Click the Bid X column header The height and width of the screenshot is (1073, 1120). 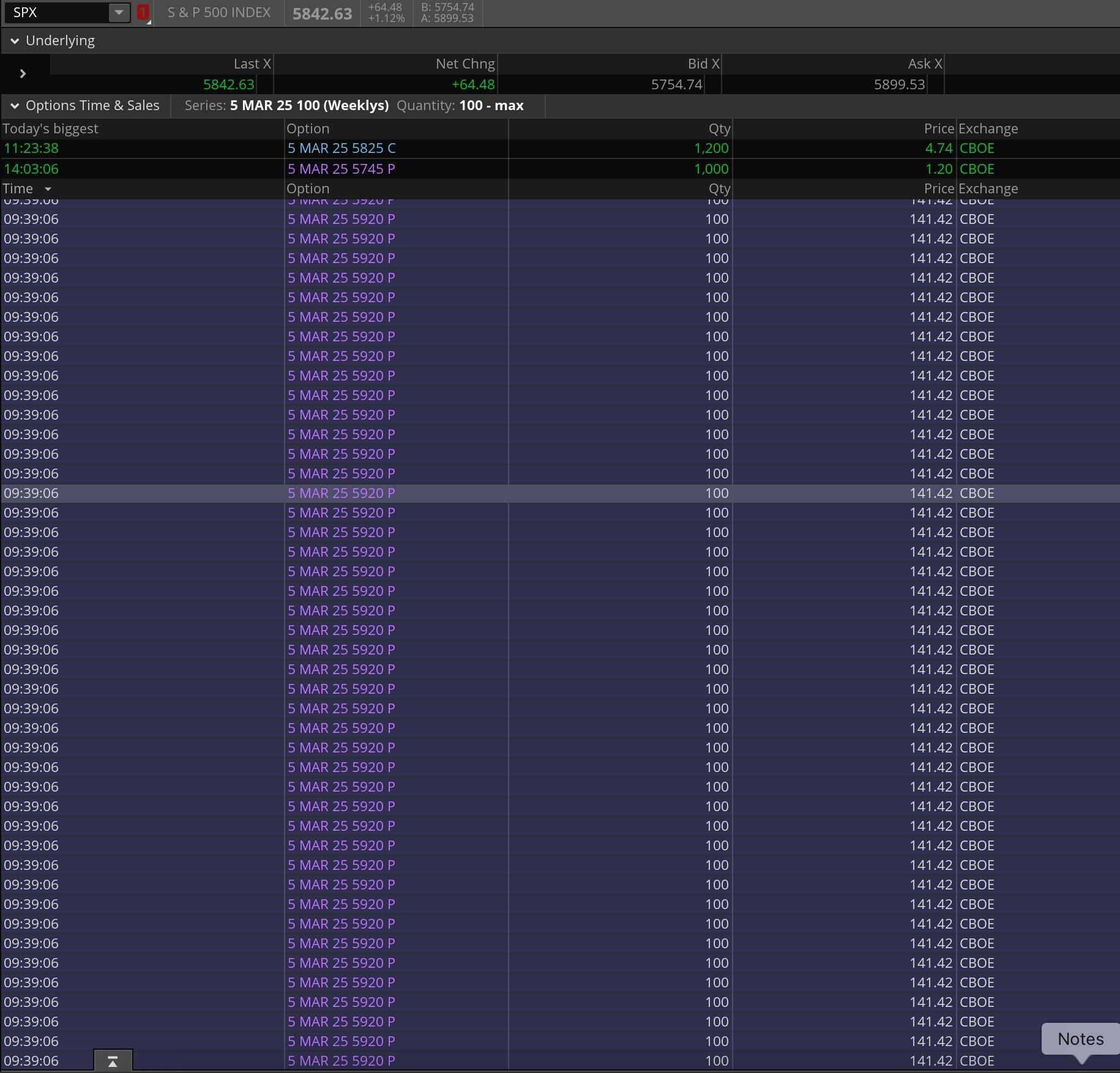pyautogui.click(x=704, y=64)
